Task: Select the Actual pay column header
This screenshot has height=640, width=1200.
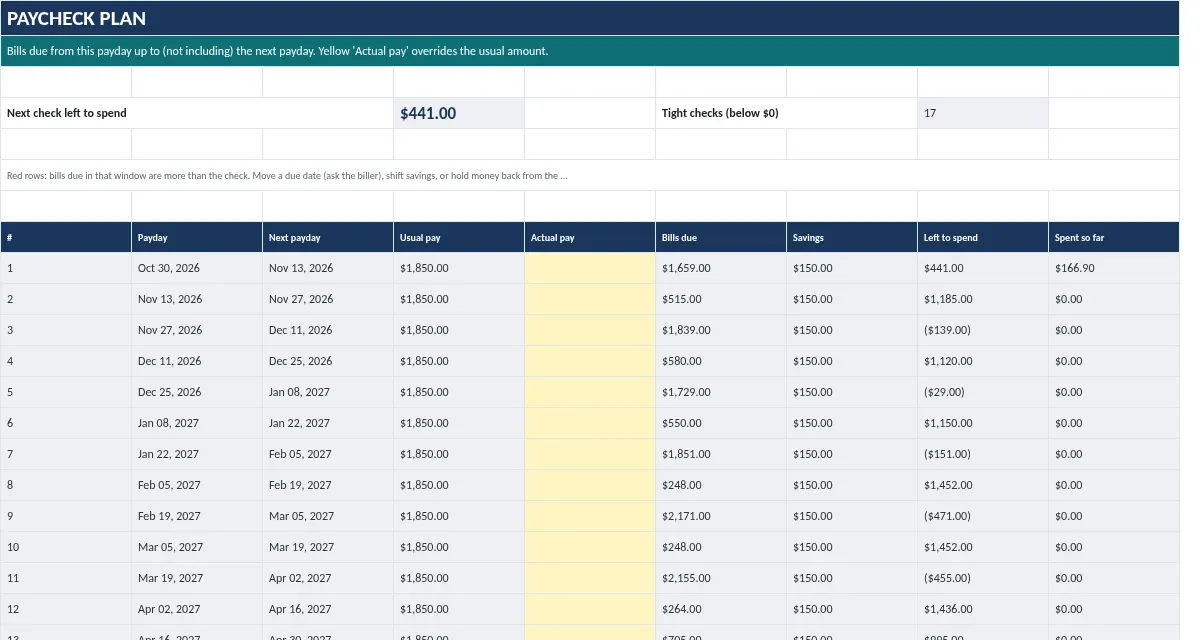Action: 590,238
